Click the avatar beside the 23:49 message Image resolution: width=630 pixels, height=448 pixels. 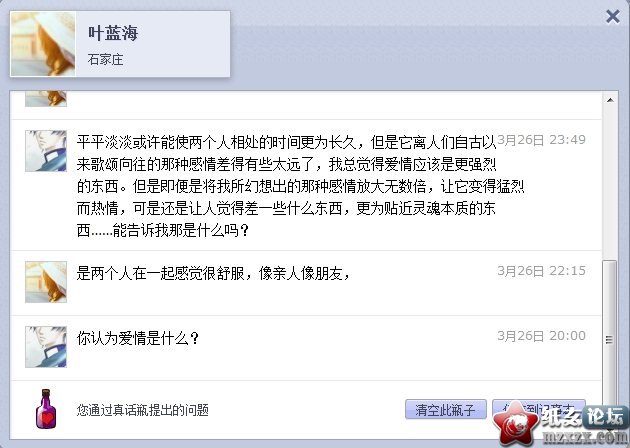[46, 151]
